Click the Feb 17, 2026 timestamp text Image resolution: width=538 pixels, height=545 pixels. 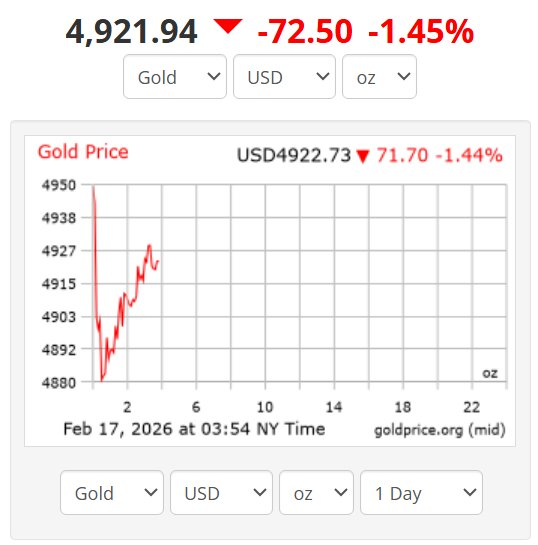pyautogui.click(x=194, y=429)
